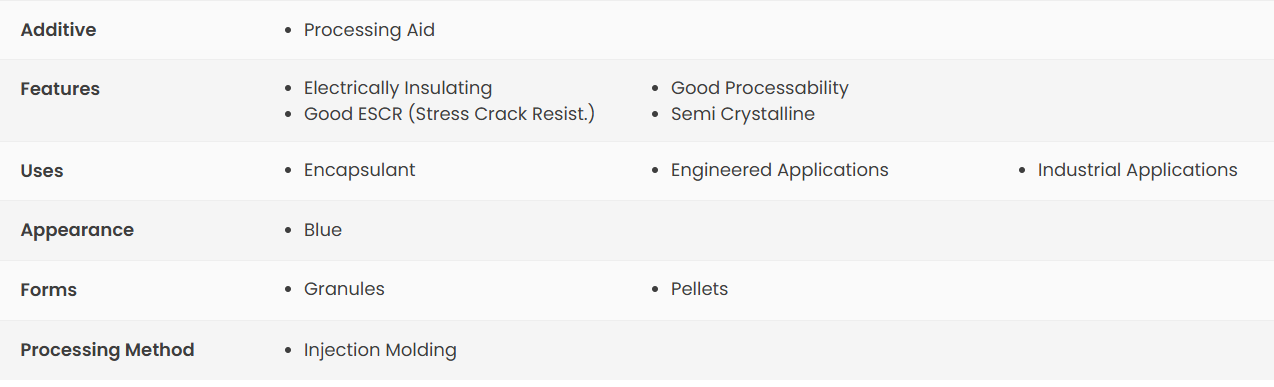The width and height of the screenshot is (1274, 387).
Task: Click the Additive row label
Action: (x=58, y=30)
